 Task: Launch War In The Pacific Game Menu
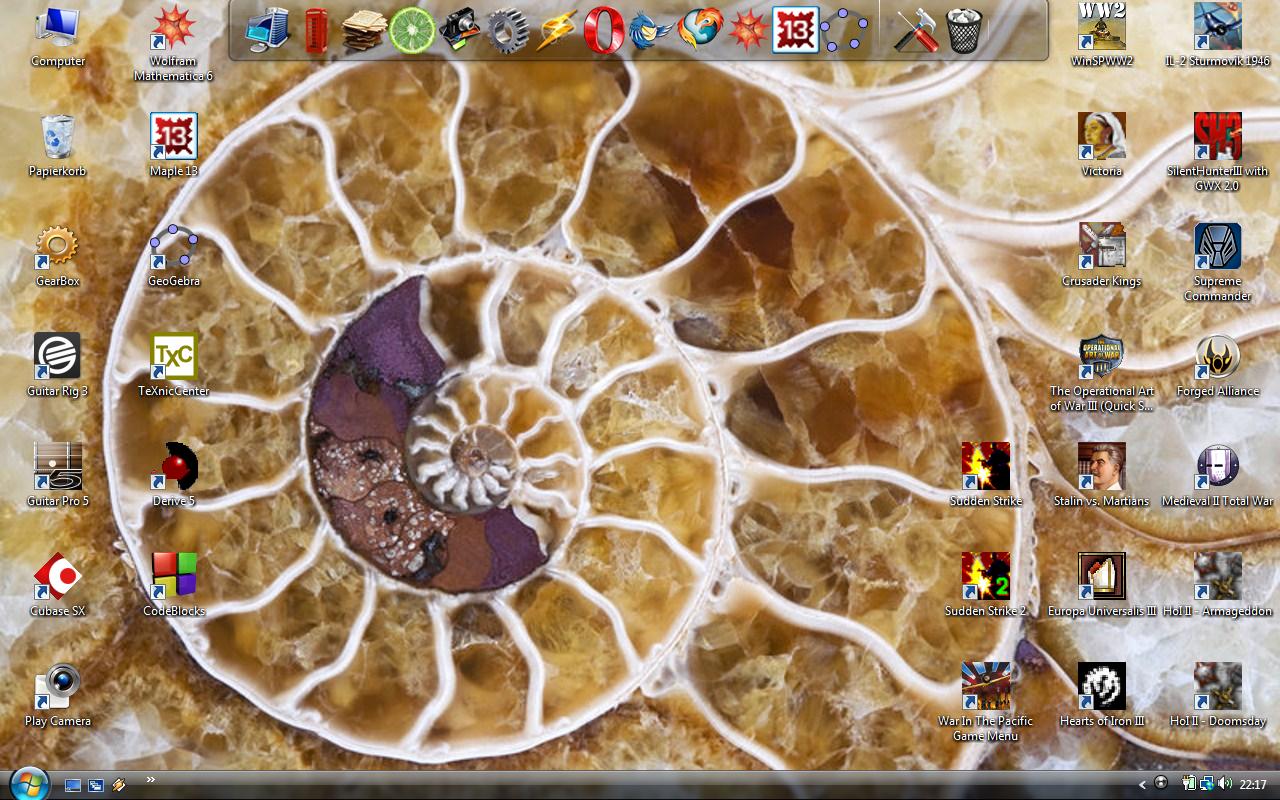coord(986,702)
